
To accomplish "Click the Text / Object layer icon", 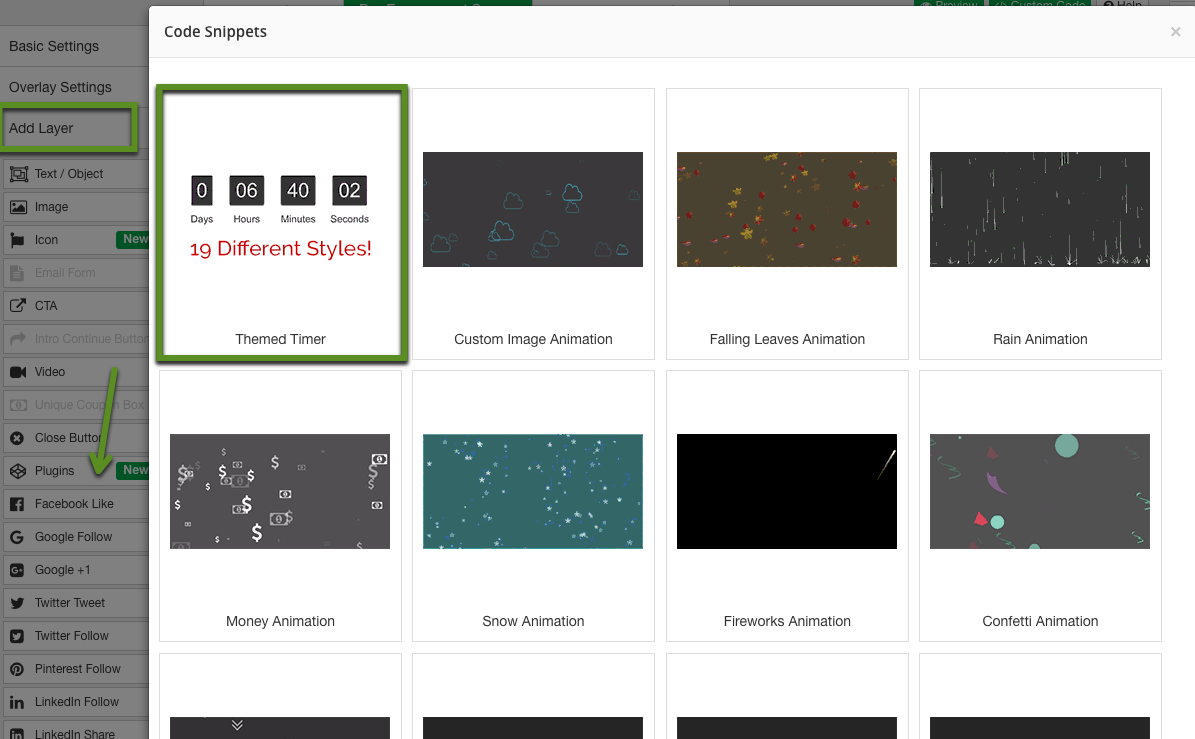I will (18, 174).
